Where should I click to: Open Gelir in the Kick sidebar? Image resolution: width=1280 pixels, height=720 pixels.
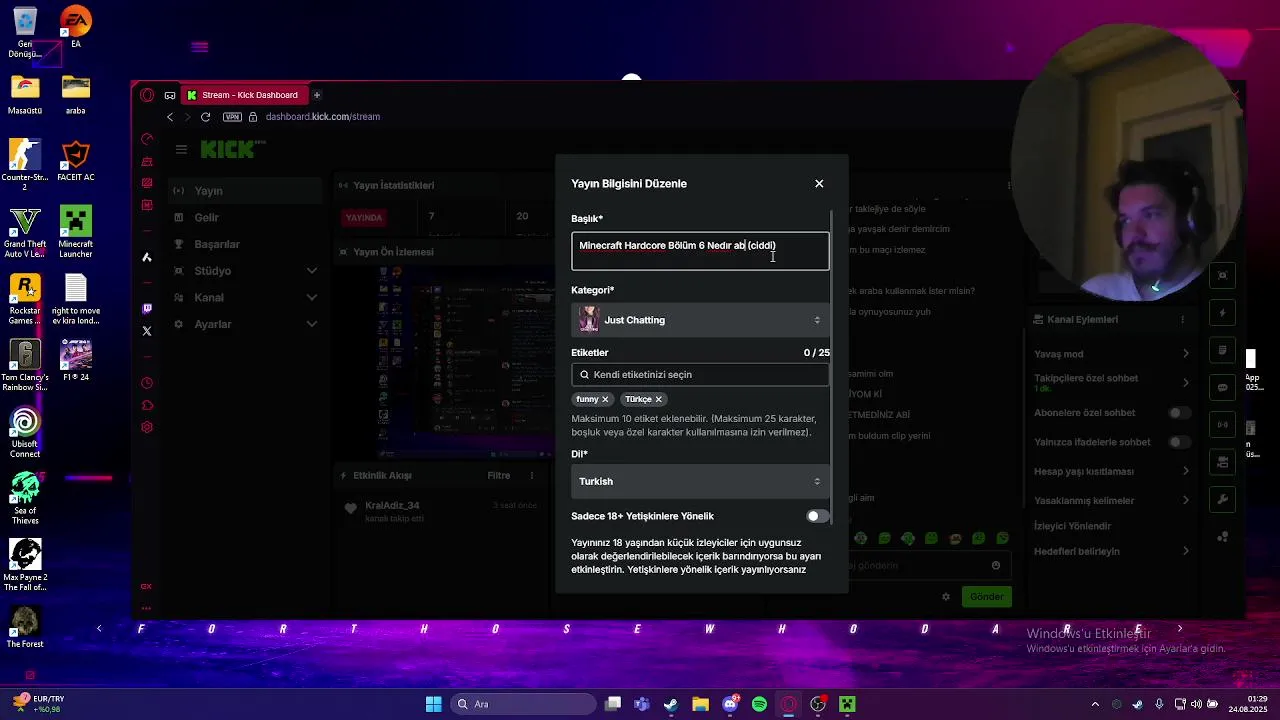tap(244, 217)
